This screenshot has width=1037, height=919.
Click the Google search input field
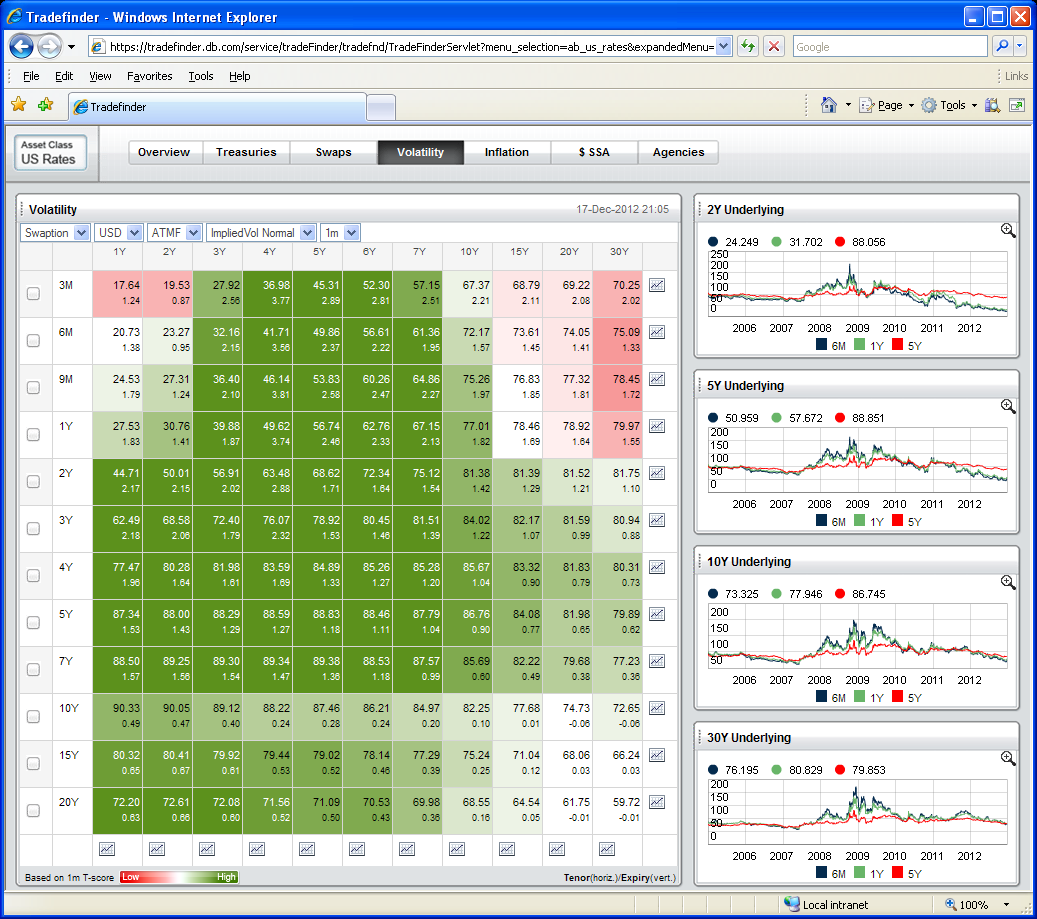(x=888, y=47)
